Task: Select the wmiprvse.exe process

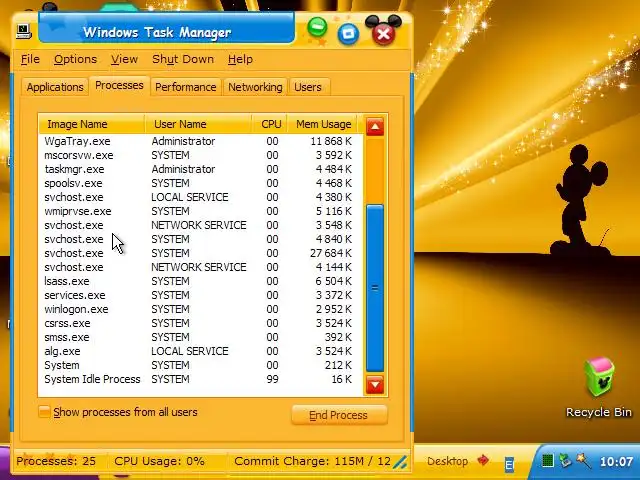Action: (x=200, y=211)
